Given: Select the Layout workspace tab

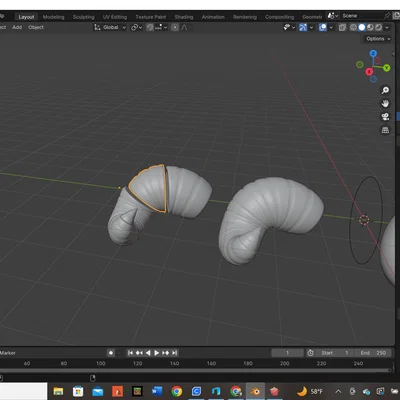Looking at the screenshot, I should click(26, 17).
